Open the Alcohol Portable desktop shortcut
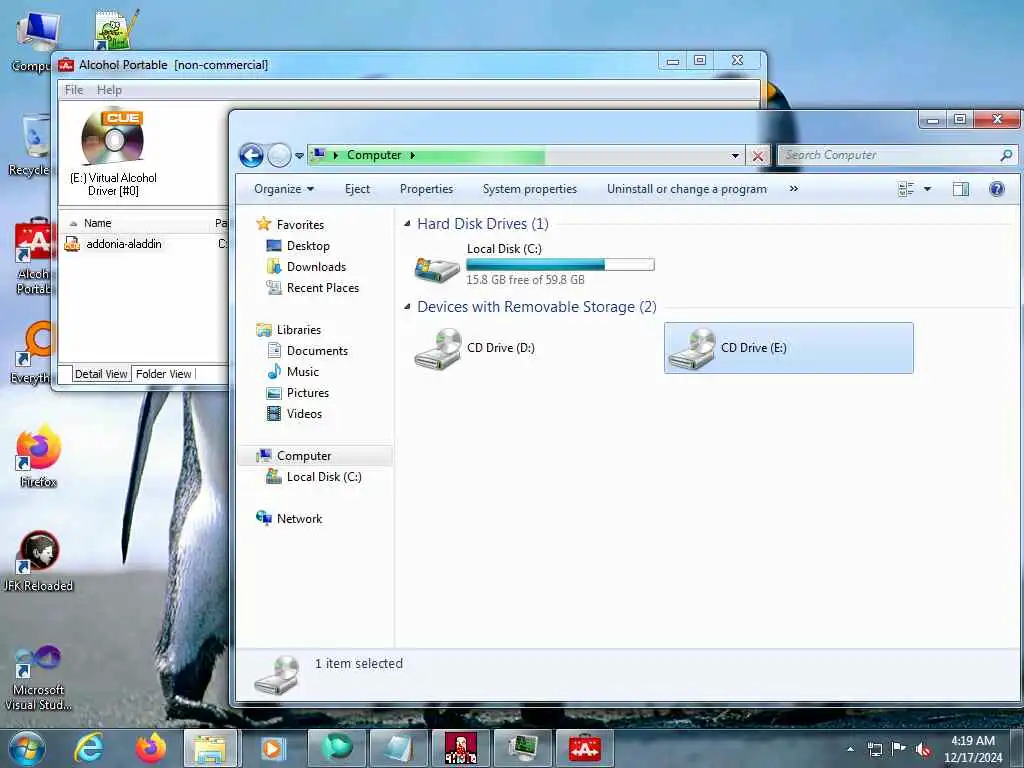Image resolution: width=1024 pixels, height=768 pixels. (33, 256)
